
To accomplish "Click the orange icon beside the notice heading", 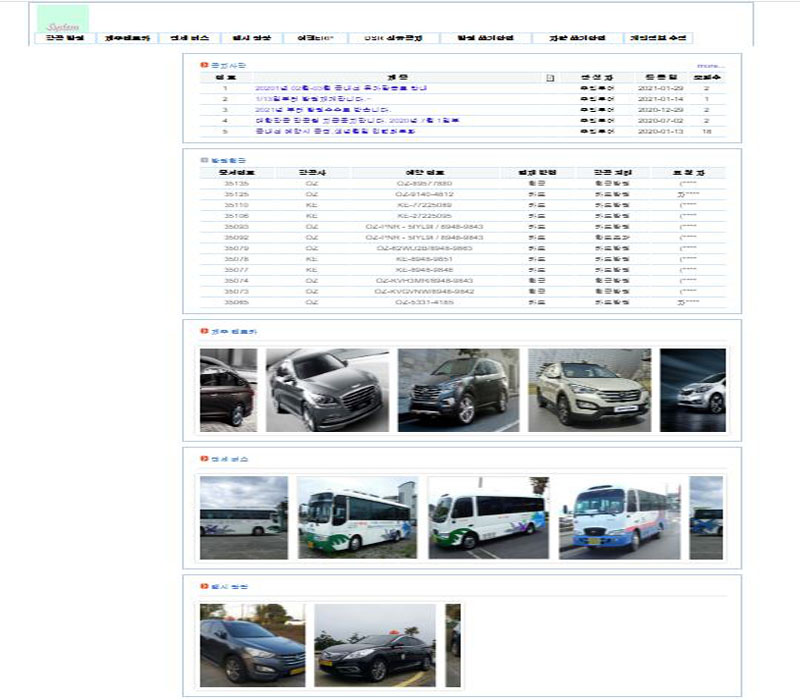I will (204, 65).
